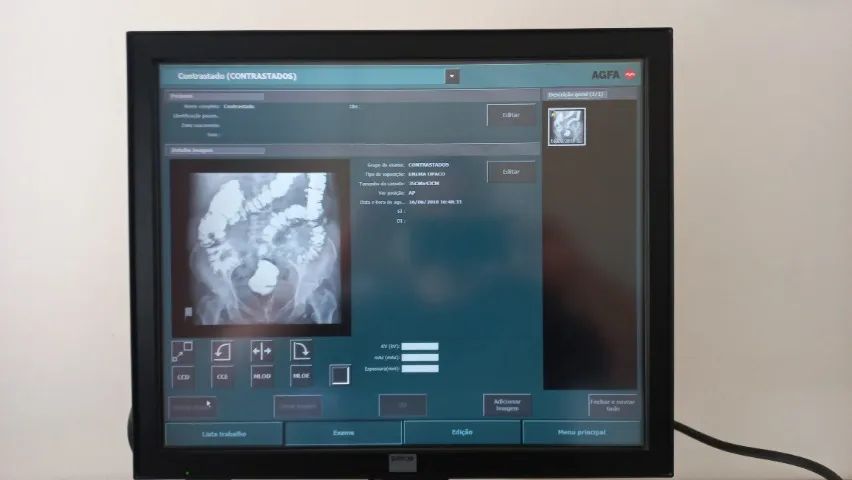Click Editar beside the image details
The width and height of the screenshot is (852, 480).
pyautogui.click(x=511, y=172)
